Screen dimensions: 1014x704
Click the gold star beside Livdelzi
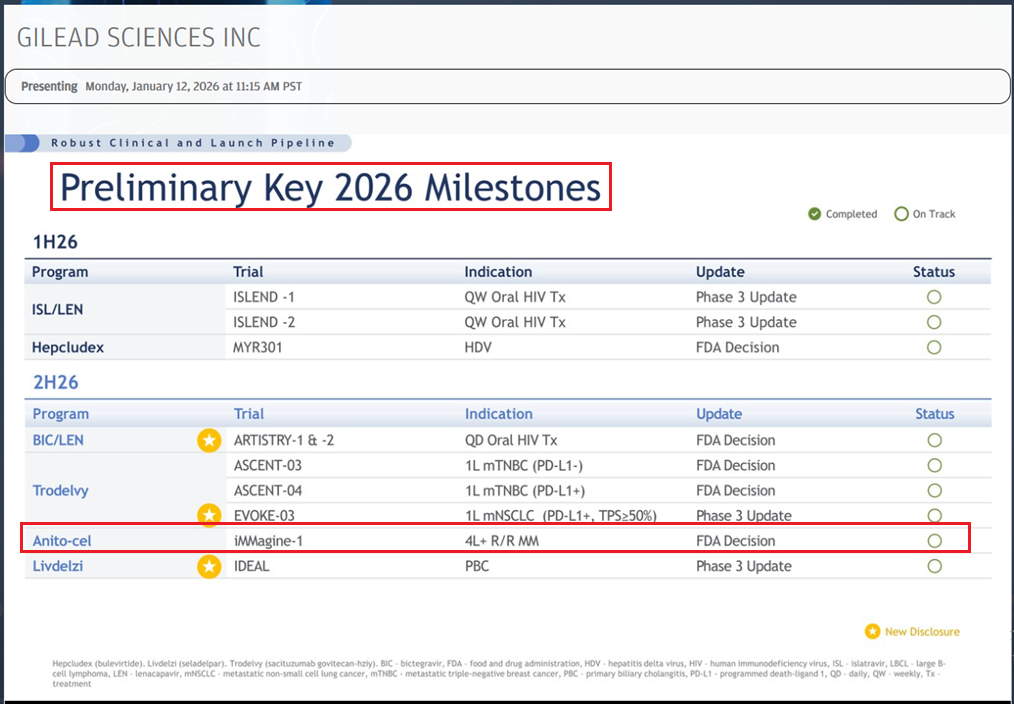pyautogui.click(x=208, y=567)
